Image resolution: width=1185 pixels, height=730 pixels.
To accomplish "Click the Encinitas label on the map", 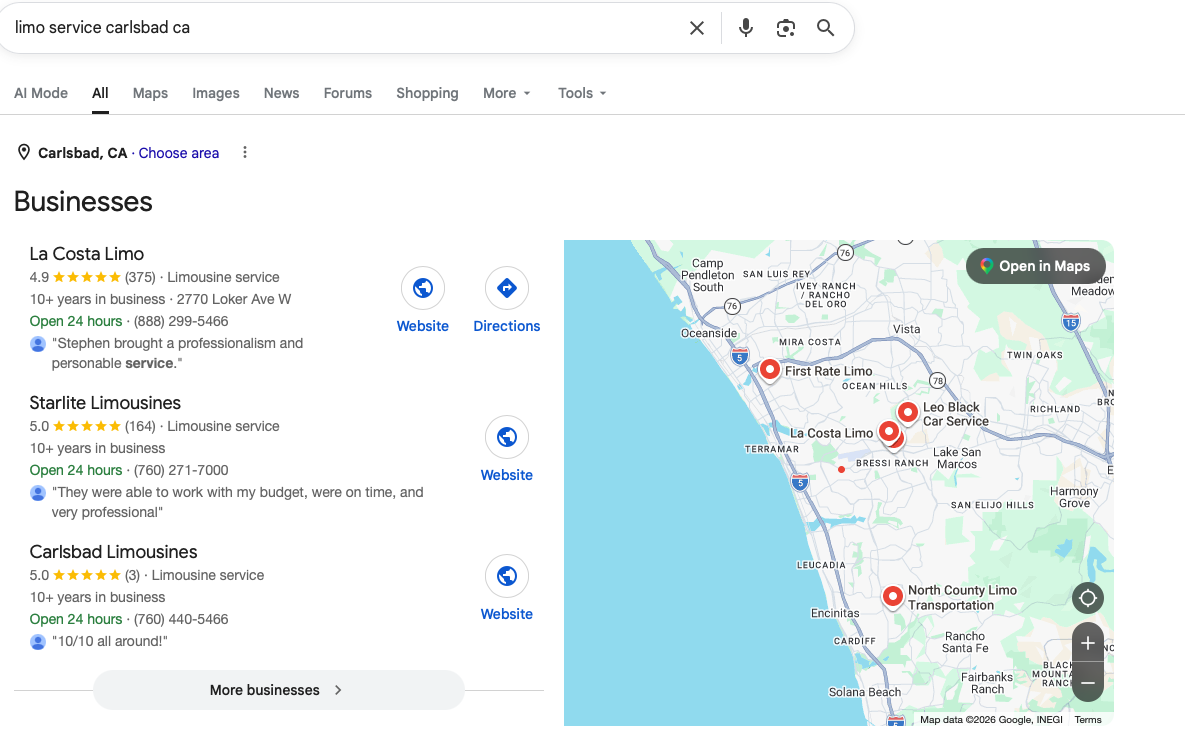I will (835, 613).
